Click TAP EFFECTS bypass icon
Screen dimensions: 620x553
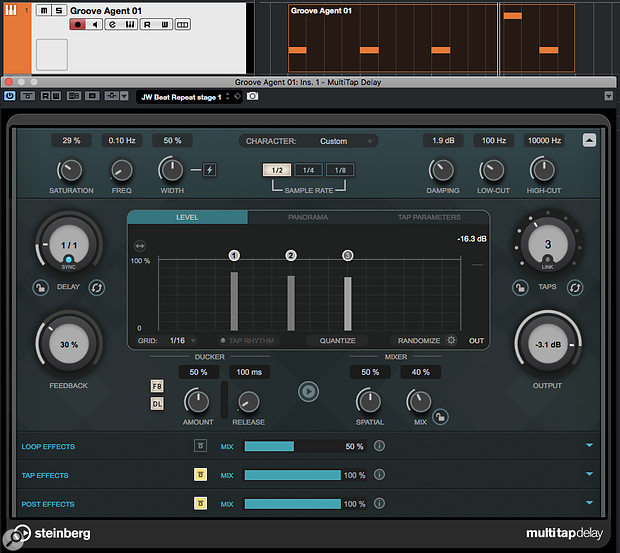click(x=200, y=474)
